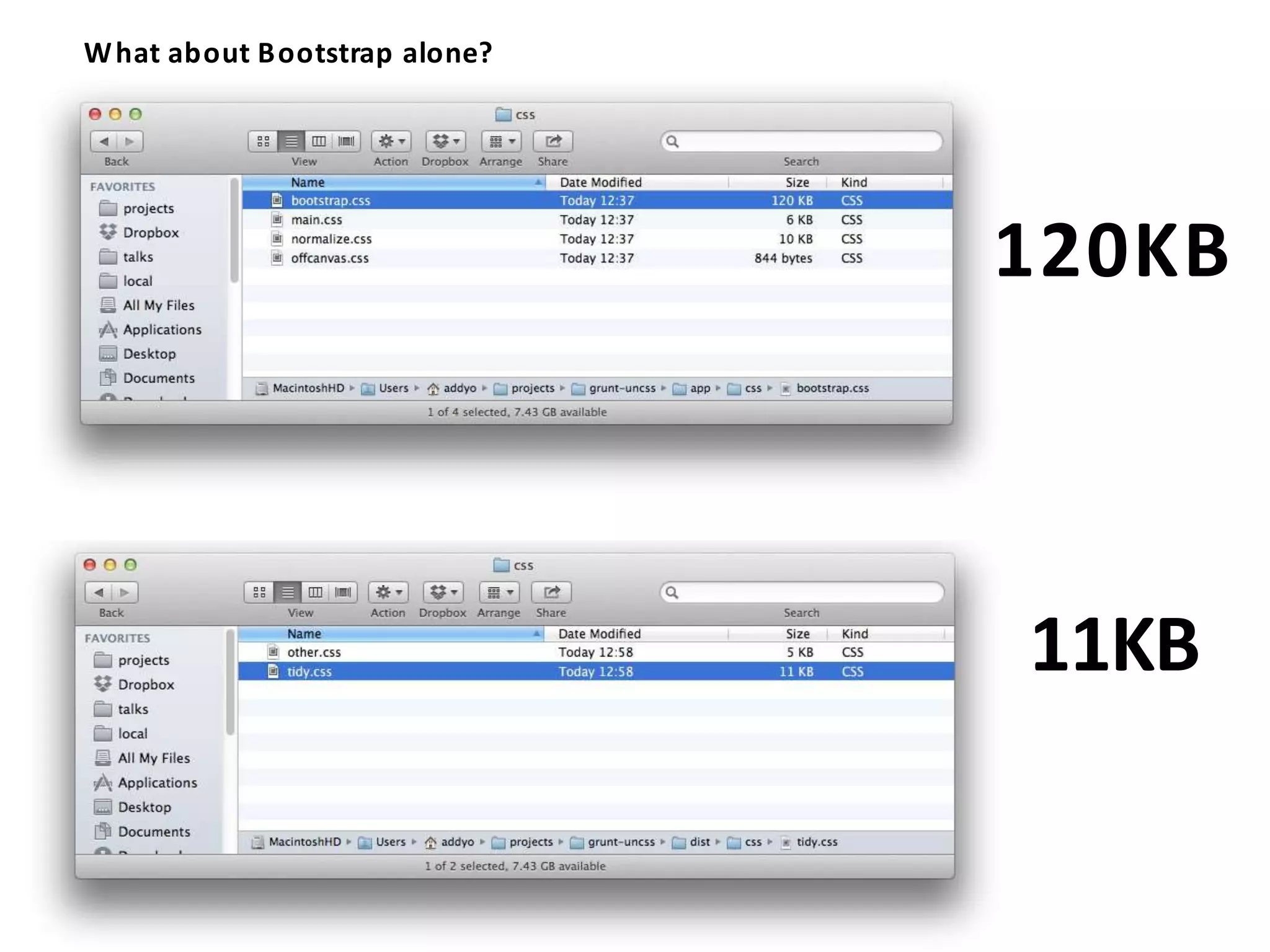Click tidy.css in bottom window path bar
Screen dimensions: 1270x952
tap(809, 842)
